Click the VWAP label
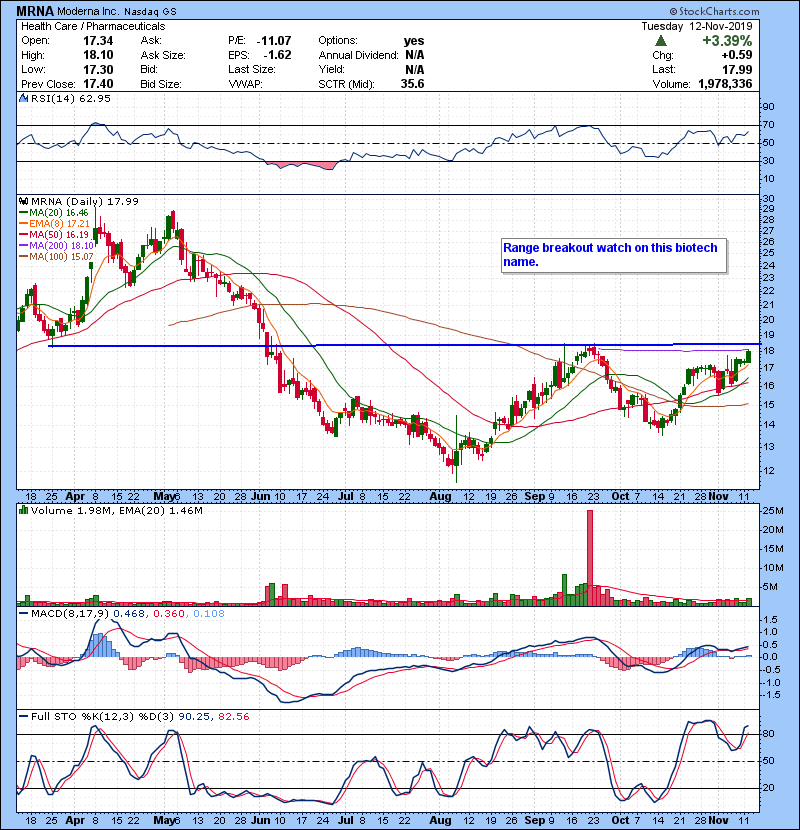 245,84
